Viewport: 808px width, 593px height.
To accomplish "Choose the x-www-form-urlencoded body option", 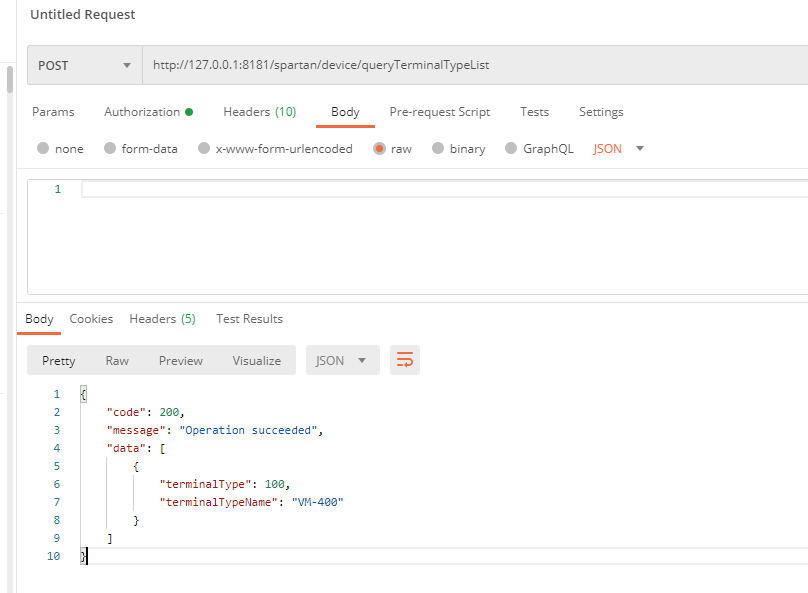I will pos(204,149).
